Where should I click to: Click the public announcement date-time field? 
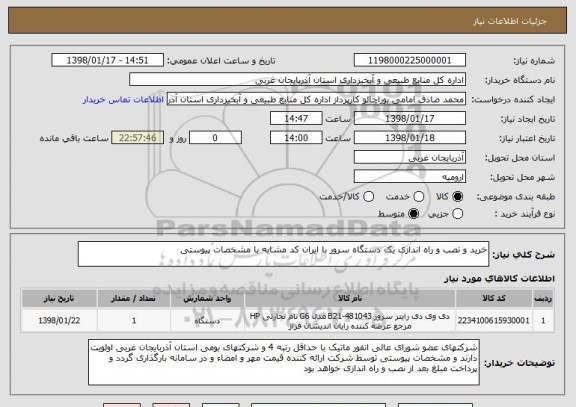[108, 60]
